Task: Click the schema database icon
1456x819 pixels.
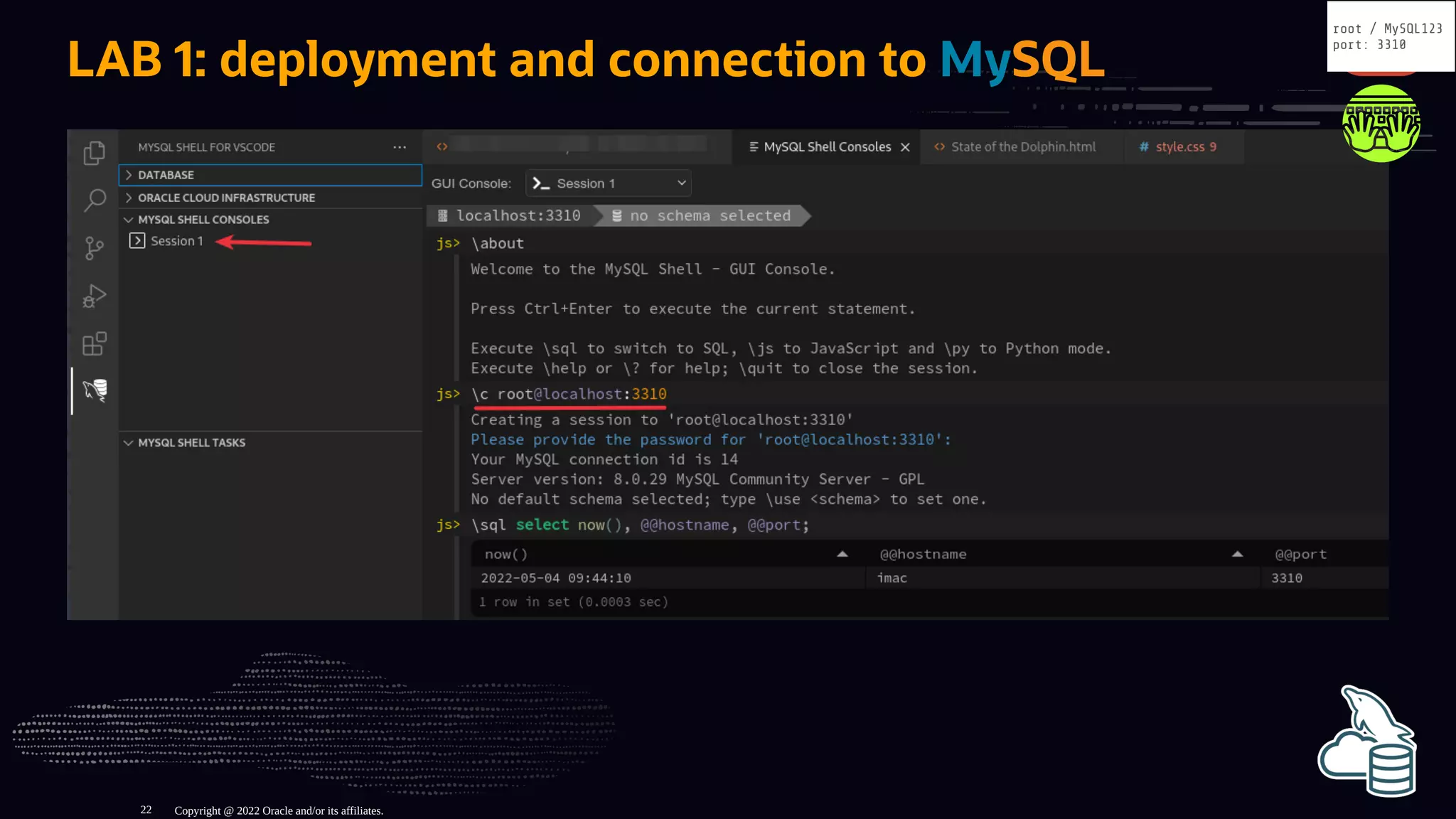Action: click(617, 215)
